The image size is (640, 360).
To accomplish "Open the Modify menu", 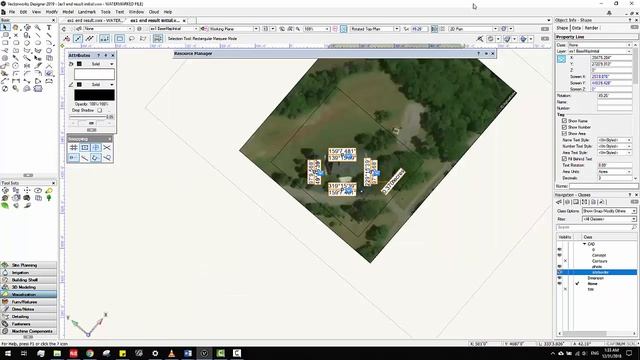I will (51, 12).
